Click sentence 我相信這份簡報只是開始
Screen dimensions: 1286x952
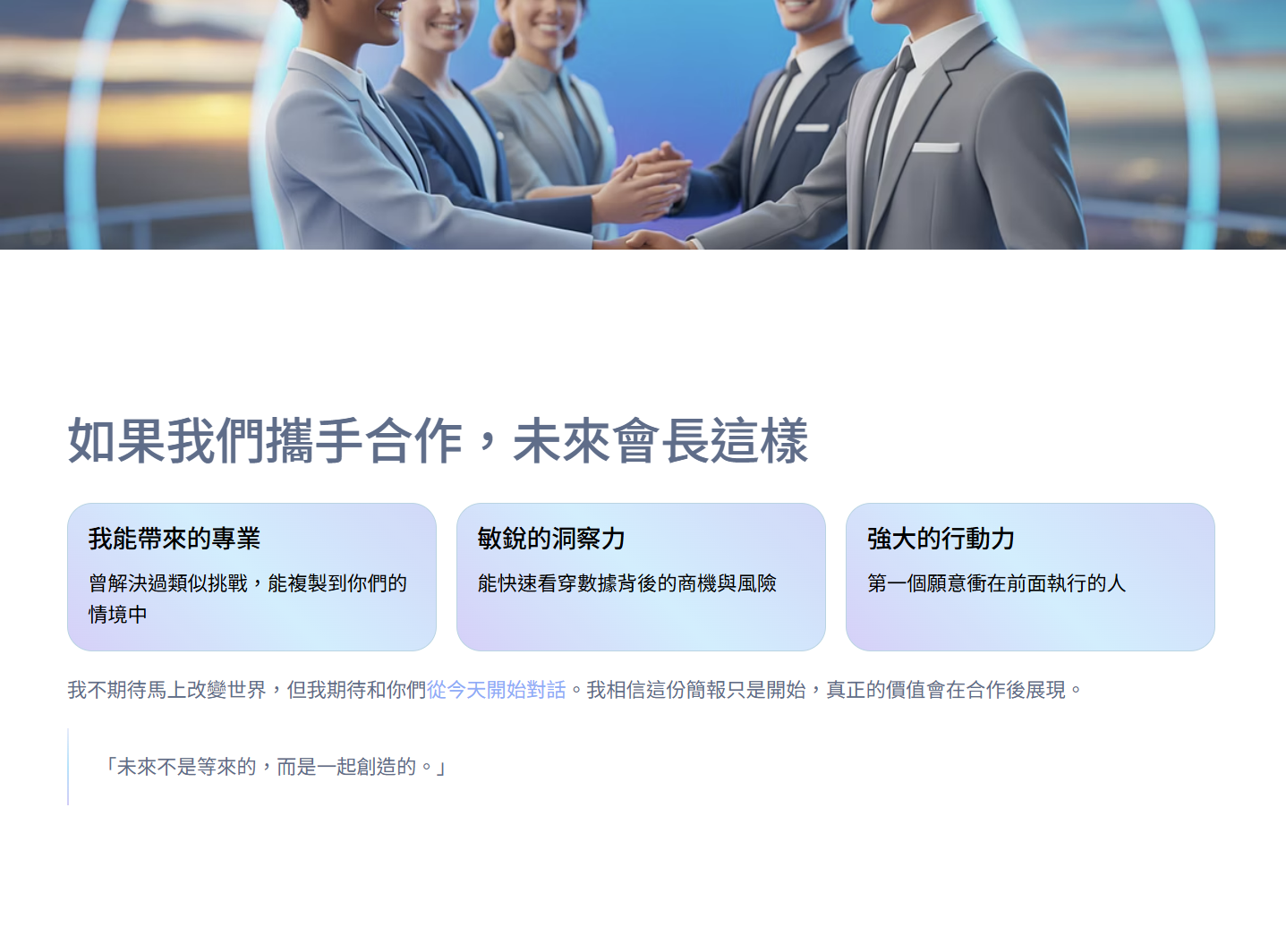click(696, 690)
